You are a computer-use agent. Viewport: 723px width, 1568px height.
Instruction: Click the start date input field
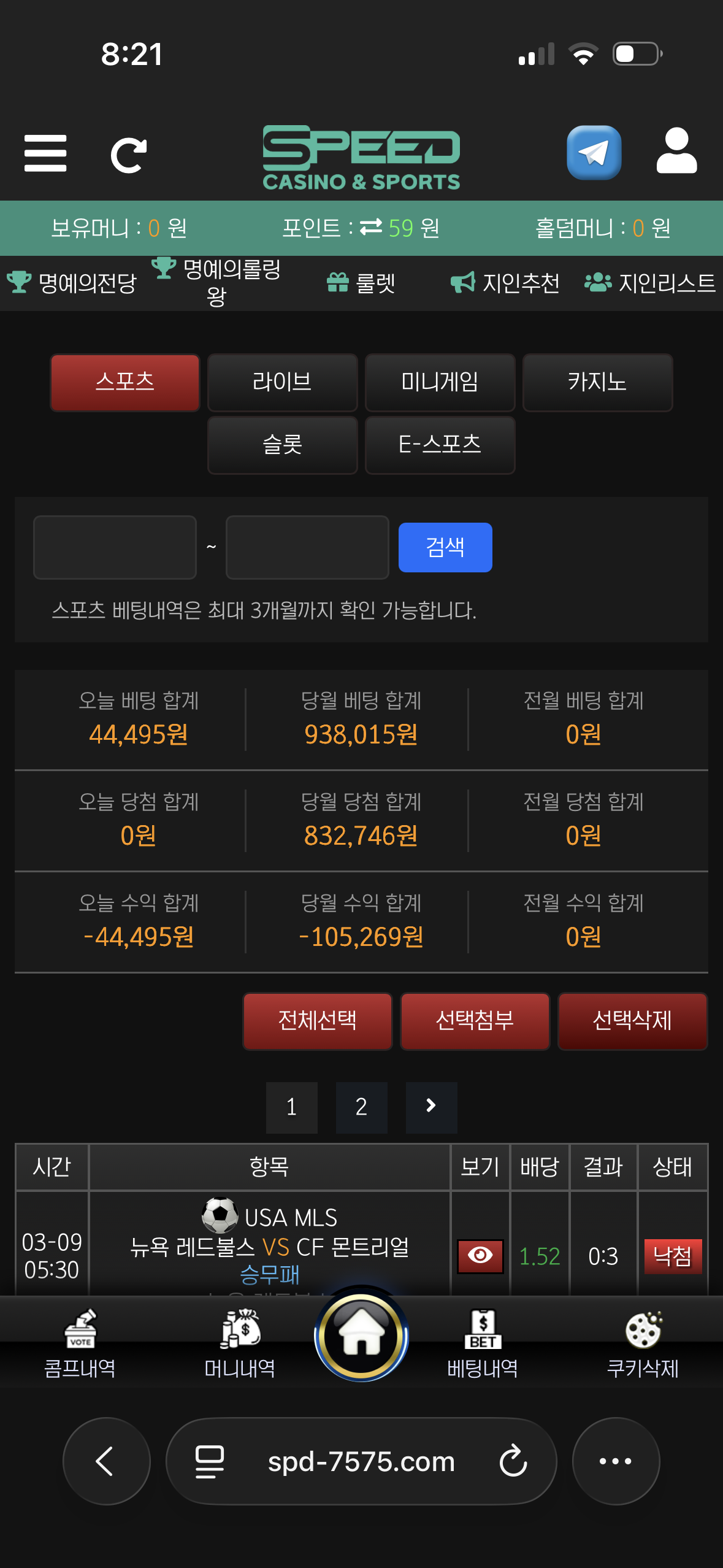pos(115,547)
